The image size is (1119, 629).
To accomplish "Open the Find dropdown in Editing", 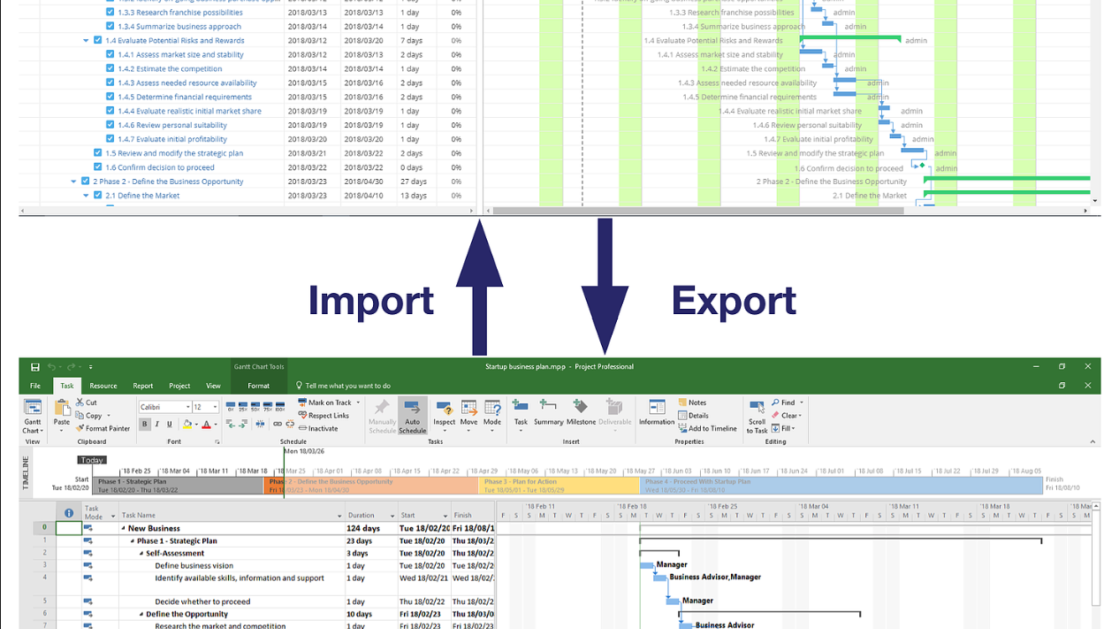I will point(801,403).
